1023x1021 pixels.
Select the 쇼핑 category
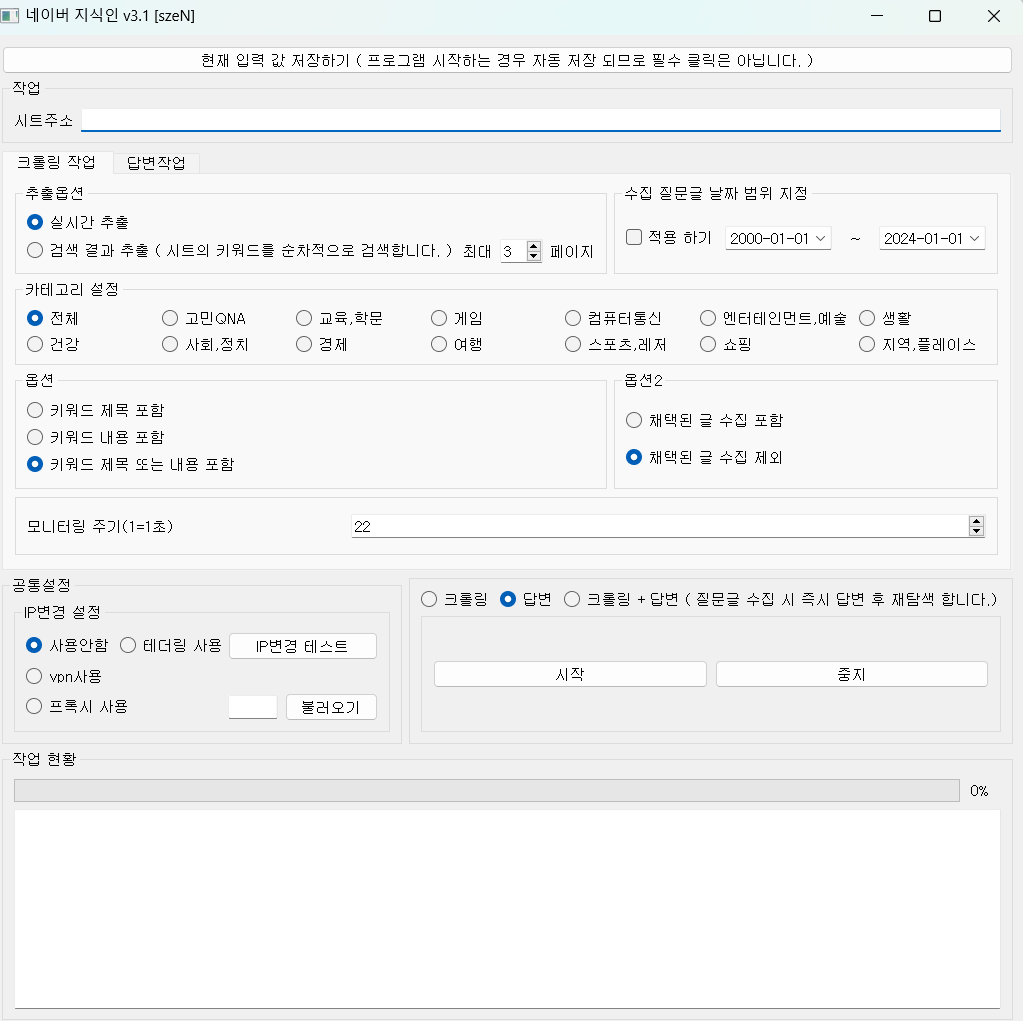(725, 344)
